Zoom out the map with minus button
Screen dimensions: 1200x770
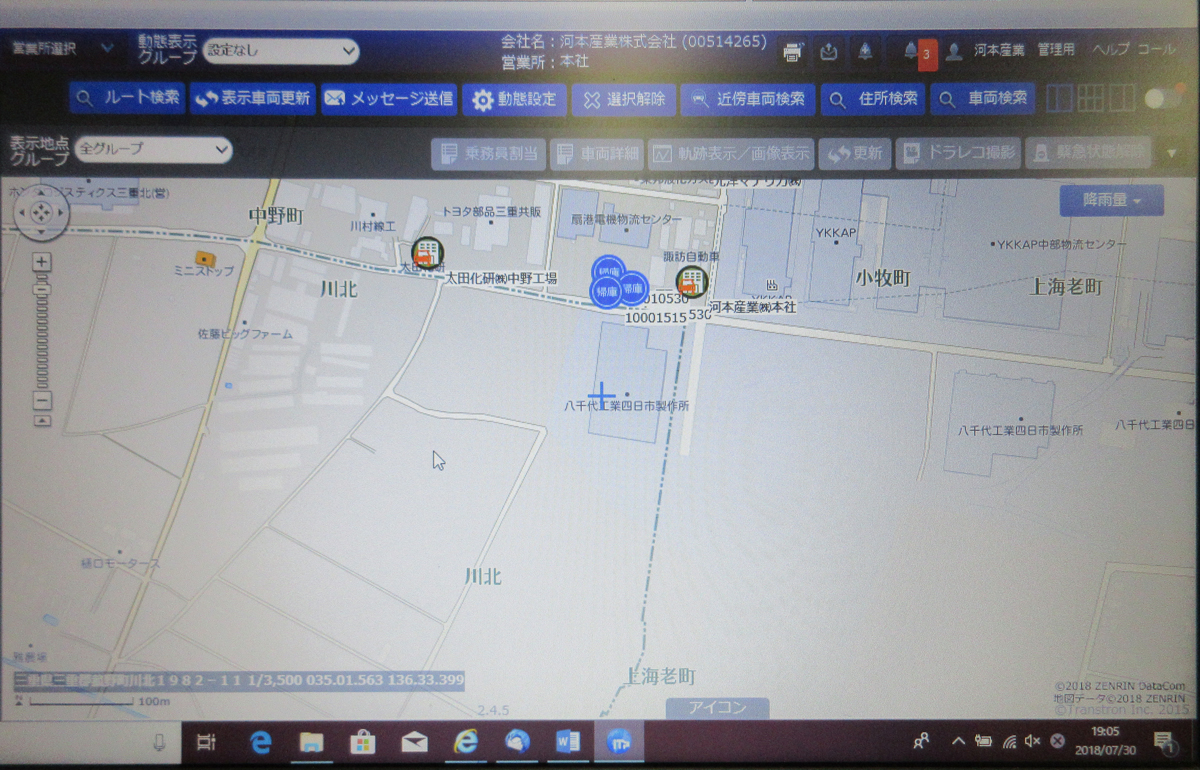point(41,401)
